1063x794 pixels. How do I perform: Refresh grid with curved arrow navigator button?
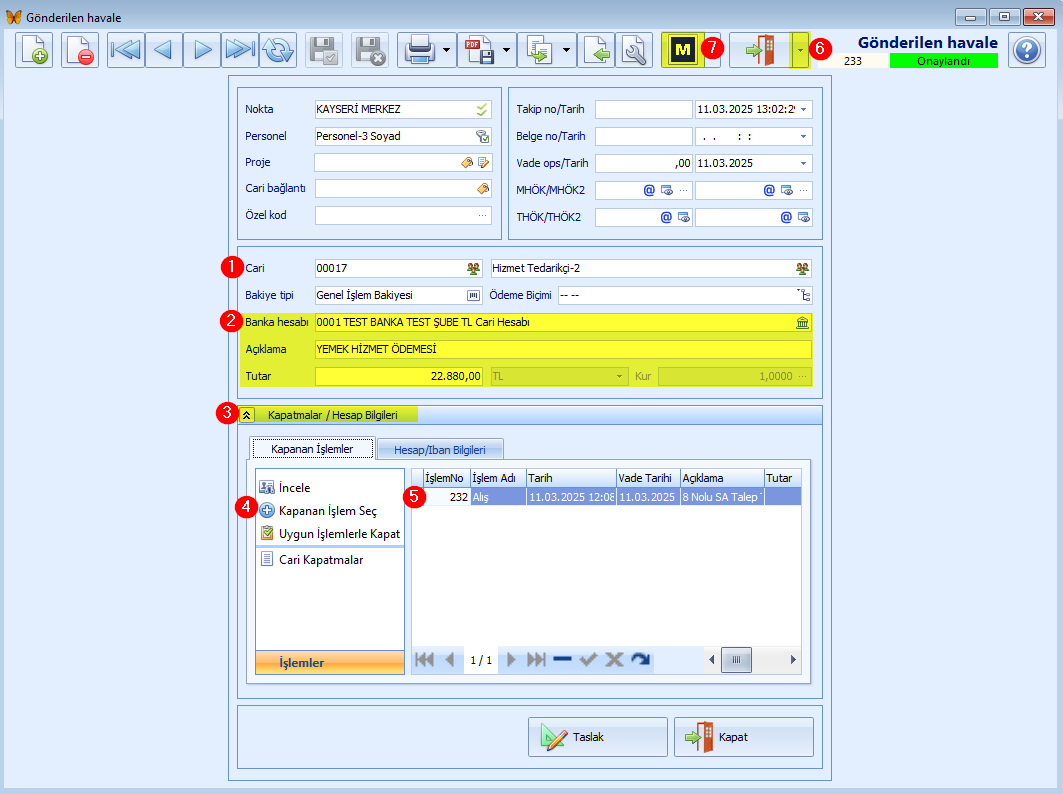coord(640,660)
